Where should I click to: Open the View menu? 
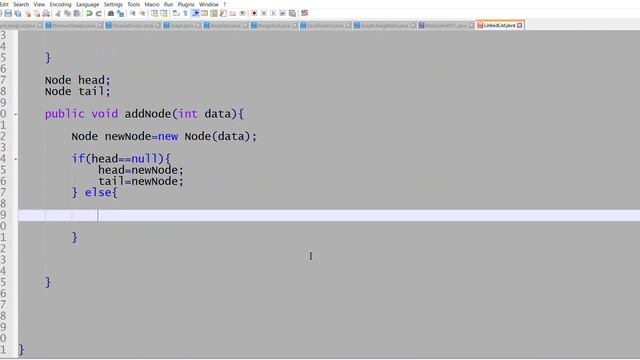(39, 4)
